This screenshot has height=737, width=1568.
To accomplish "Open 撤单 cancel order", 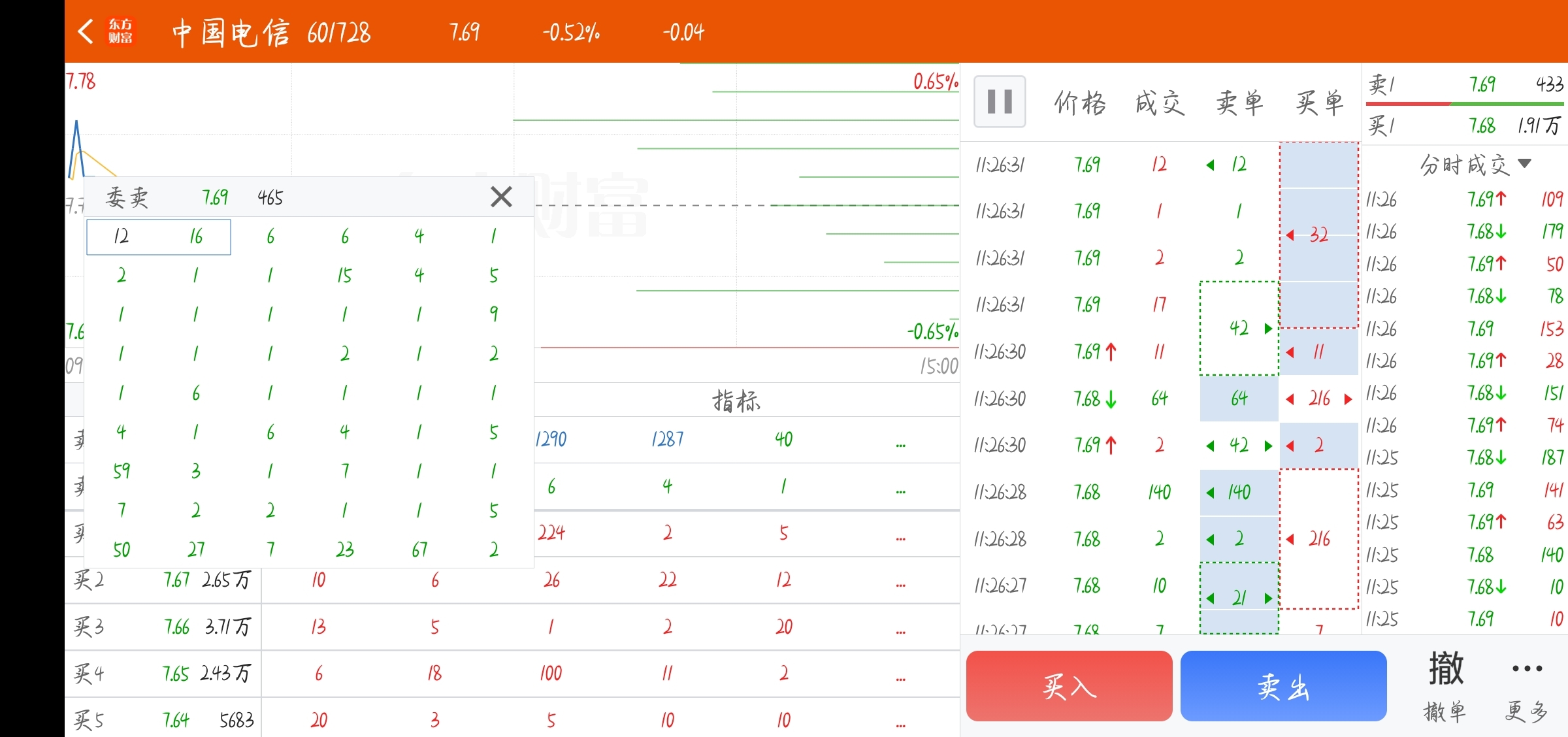I will coord(1445,686).
